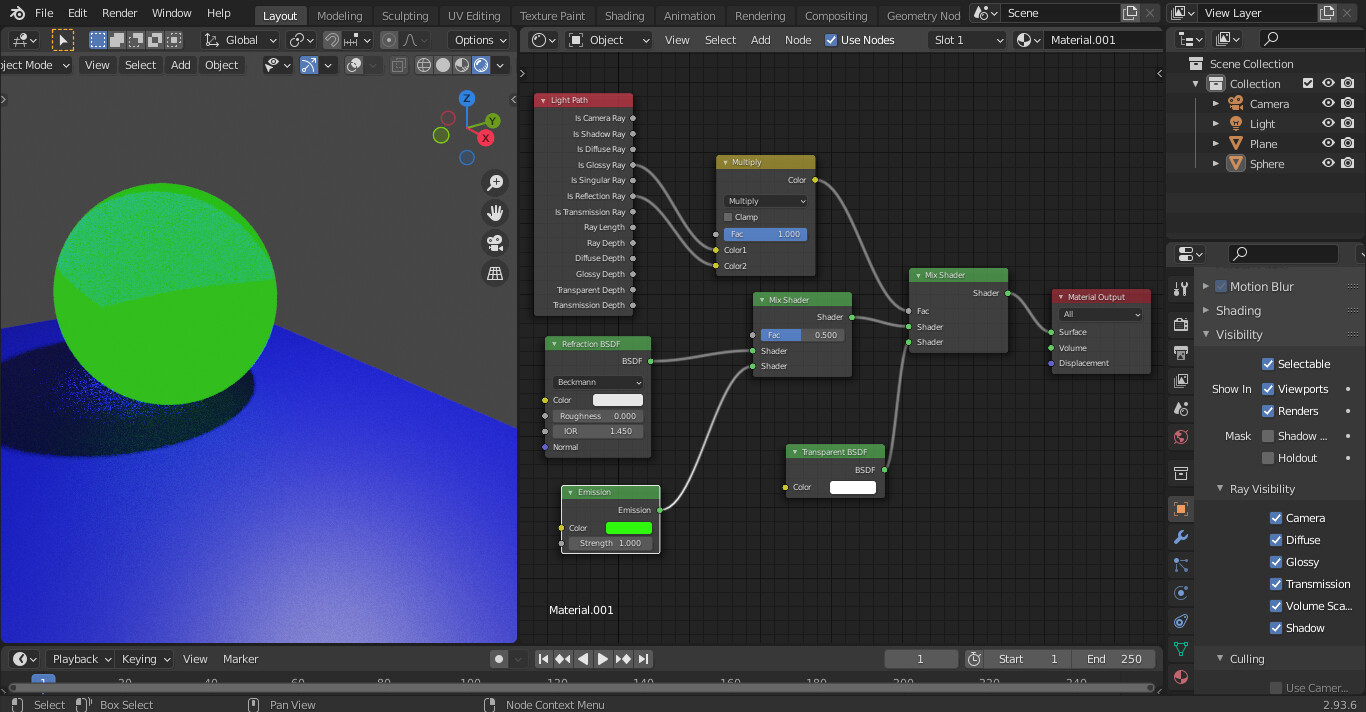Screen dimensions: 1366x712
Task: Open the Beckmann distribution dropdown
Action: (x=597, y=382)
